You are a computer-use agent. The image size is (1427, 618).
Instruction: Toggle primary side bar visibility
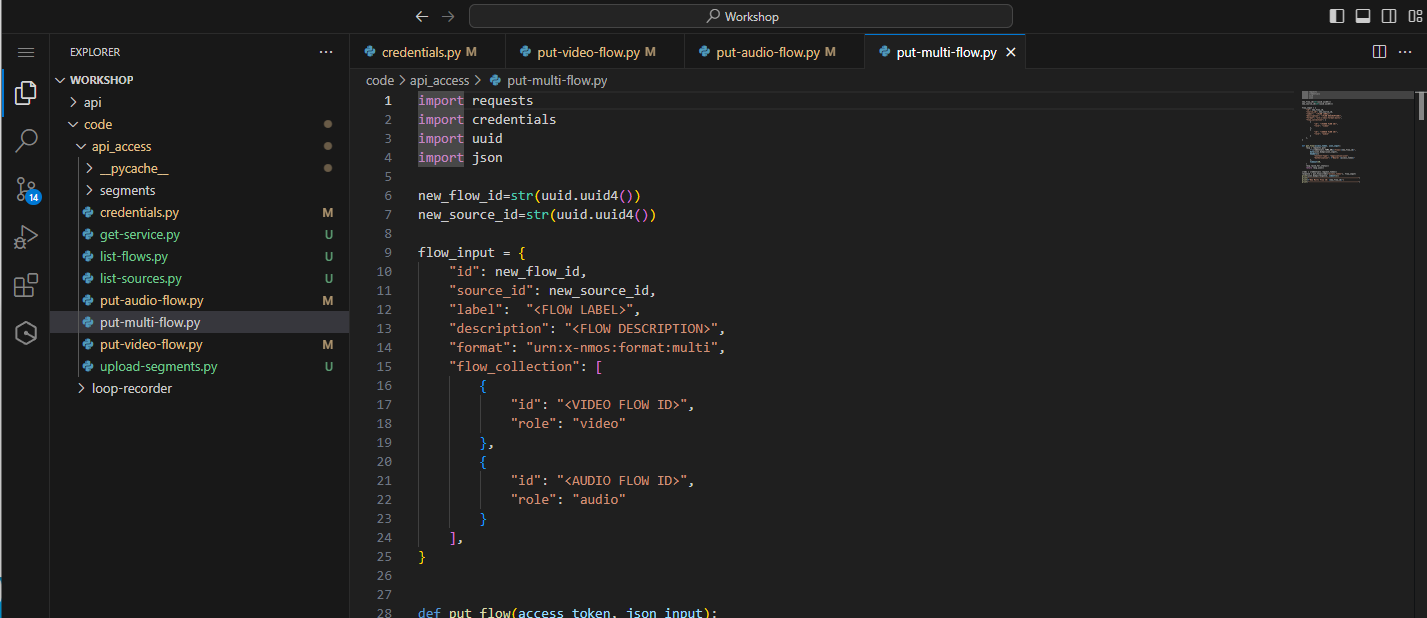click(x=1337, y=16)
